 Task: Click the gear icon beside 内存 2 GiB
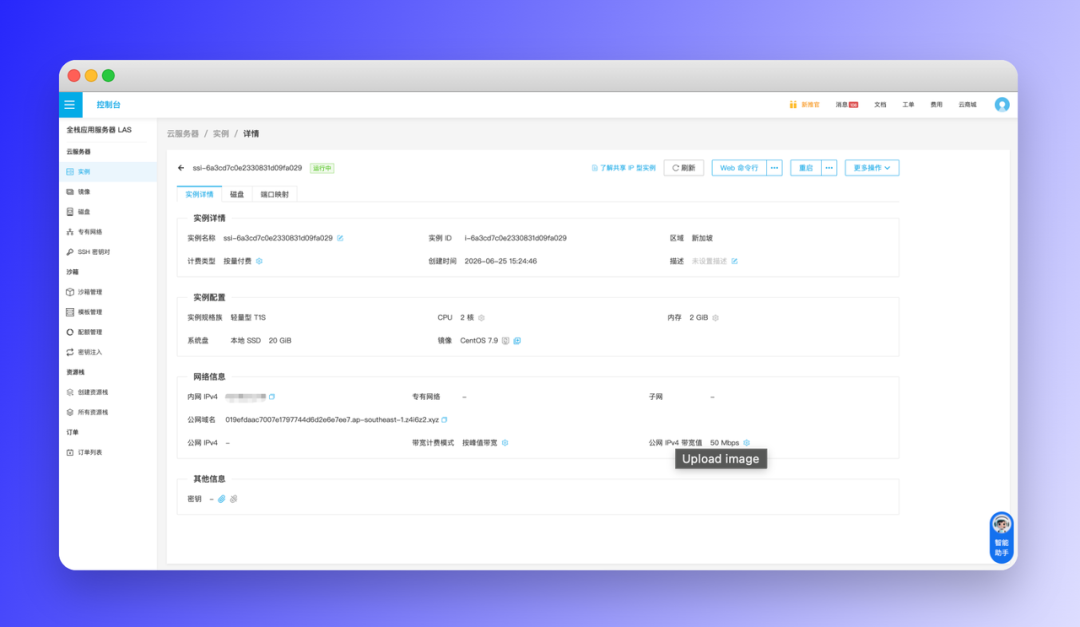pyautogui.click(x=716, y=318)
